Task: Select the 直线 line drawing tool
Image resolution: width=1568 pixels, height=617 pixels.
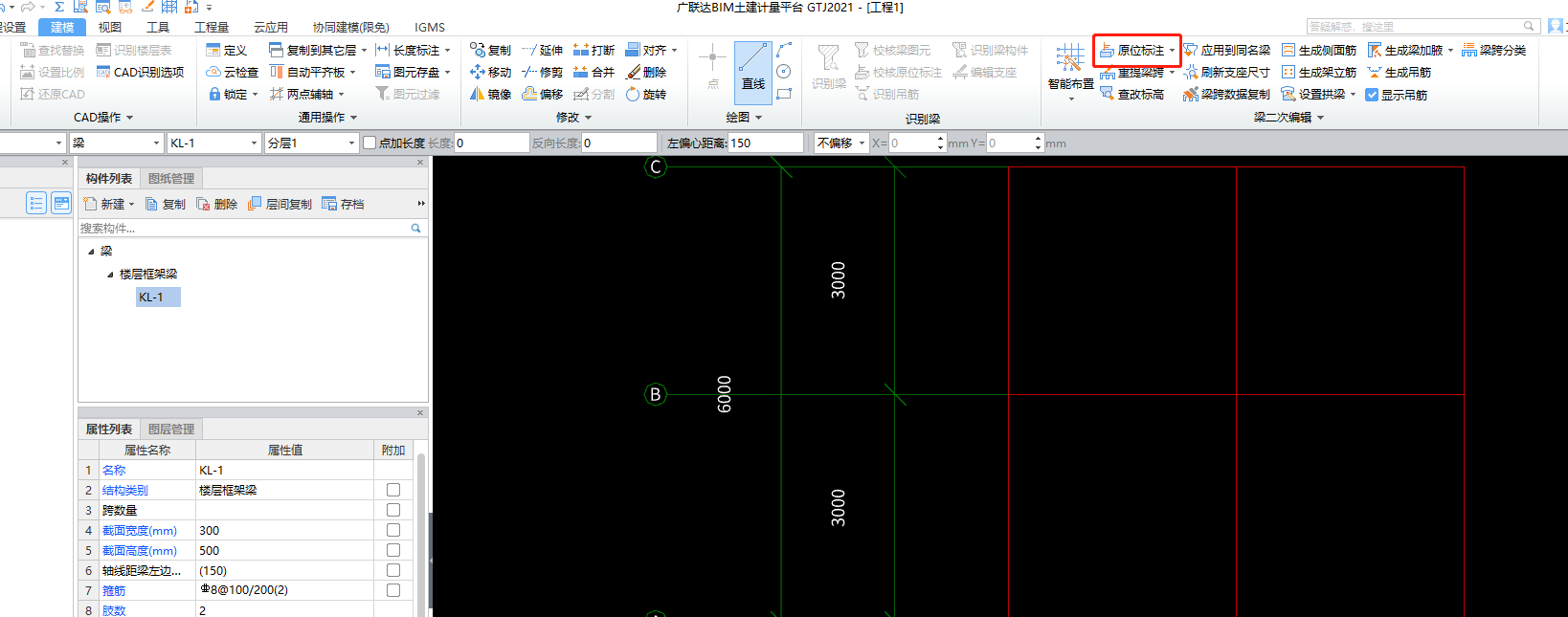Action: tap(753, 72)
